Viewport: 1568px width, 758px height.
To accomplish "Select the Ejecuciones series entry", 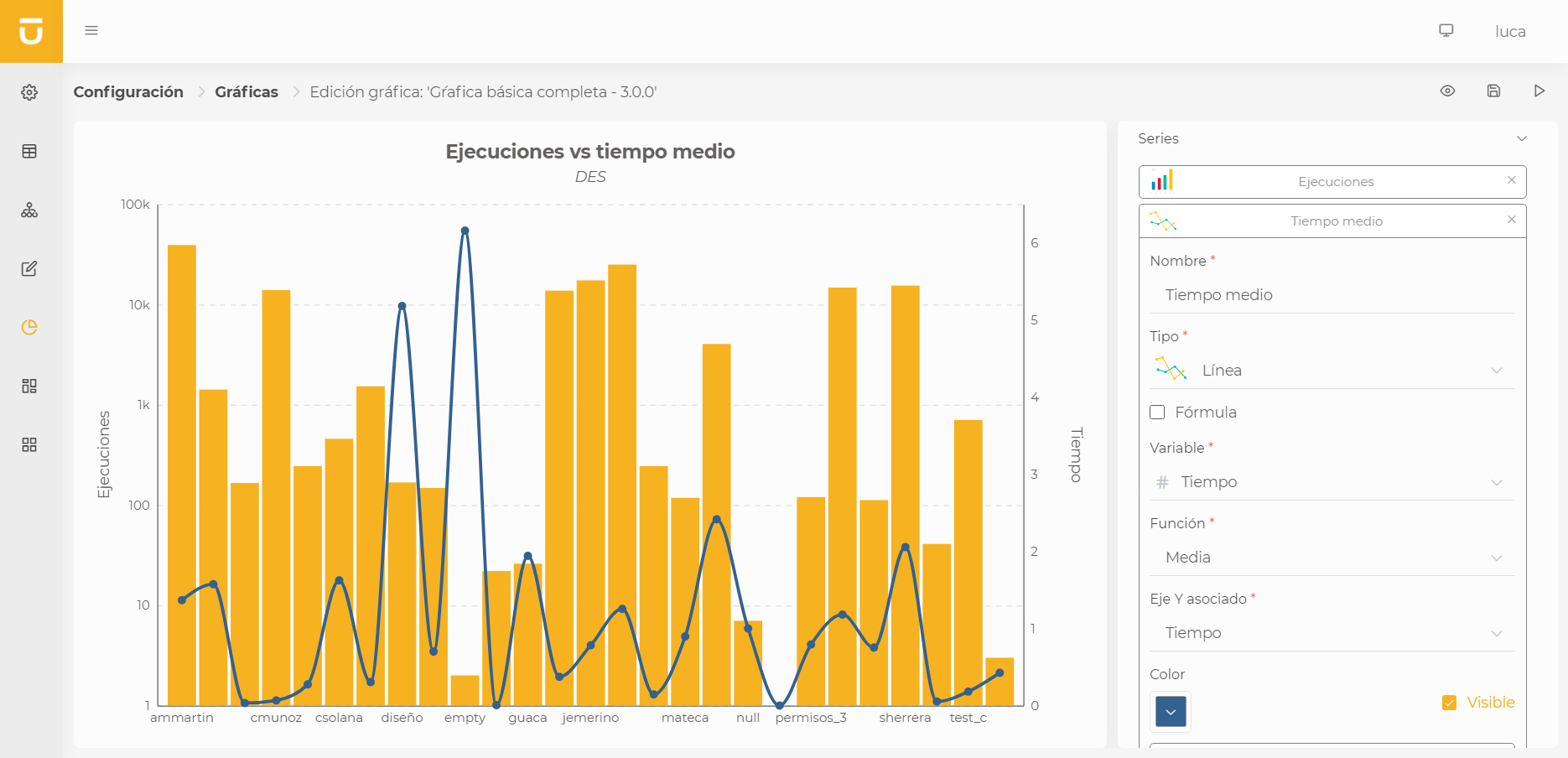I will point(1335,182).
